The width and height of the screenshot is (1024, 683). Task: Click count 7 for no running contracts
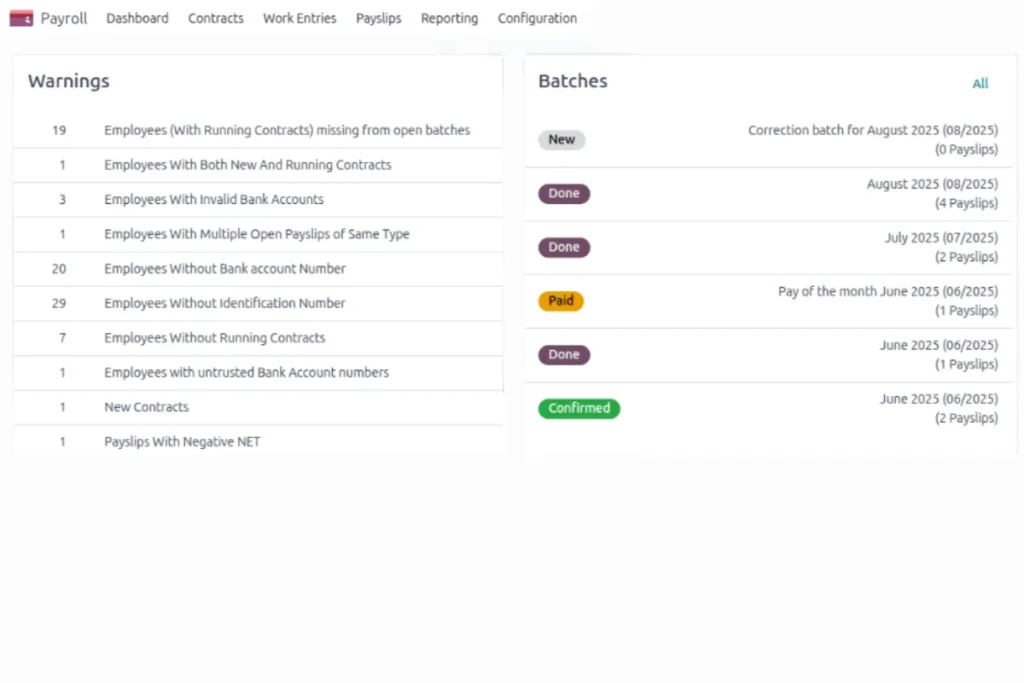(x=63, y=338)
